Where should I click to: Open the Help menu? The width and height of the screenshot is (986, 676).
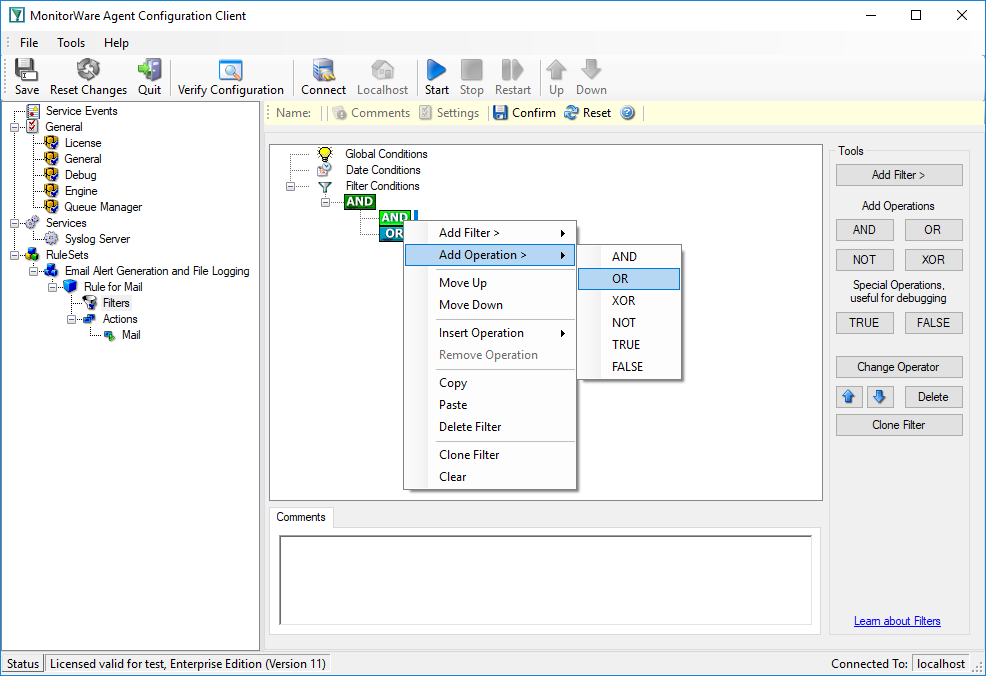coord(116,43)
